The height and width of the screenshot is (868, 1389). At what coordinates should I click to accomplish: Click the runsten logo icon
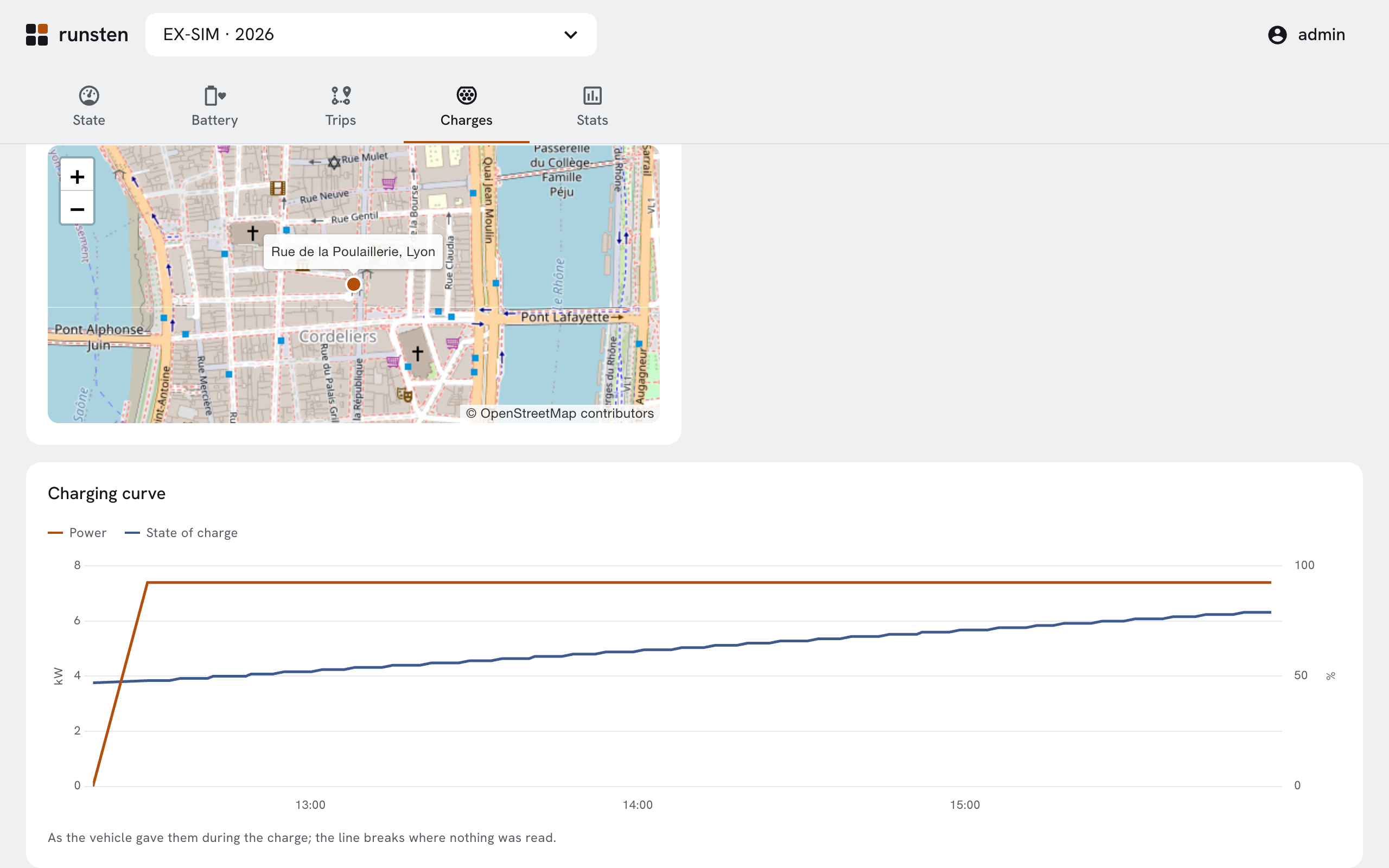point(37,34)
